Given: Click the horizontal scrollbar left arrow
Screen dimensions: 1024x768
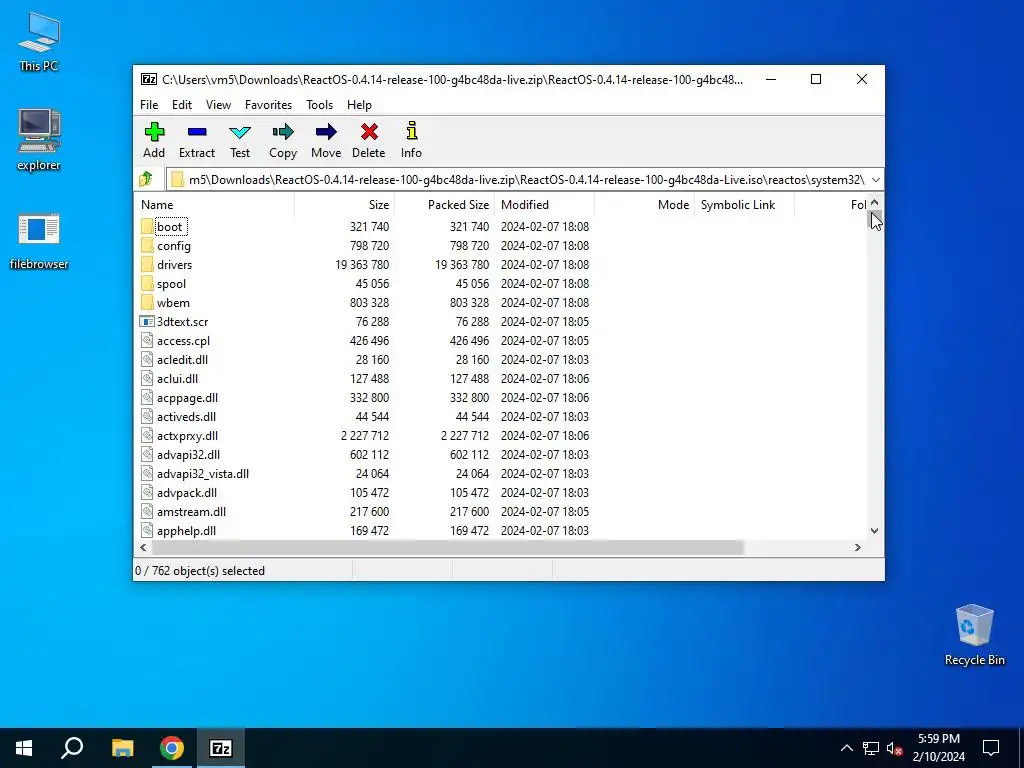Looking at the screenshot, I should (x=144, y=547).
